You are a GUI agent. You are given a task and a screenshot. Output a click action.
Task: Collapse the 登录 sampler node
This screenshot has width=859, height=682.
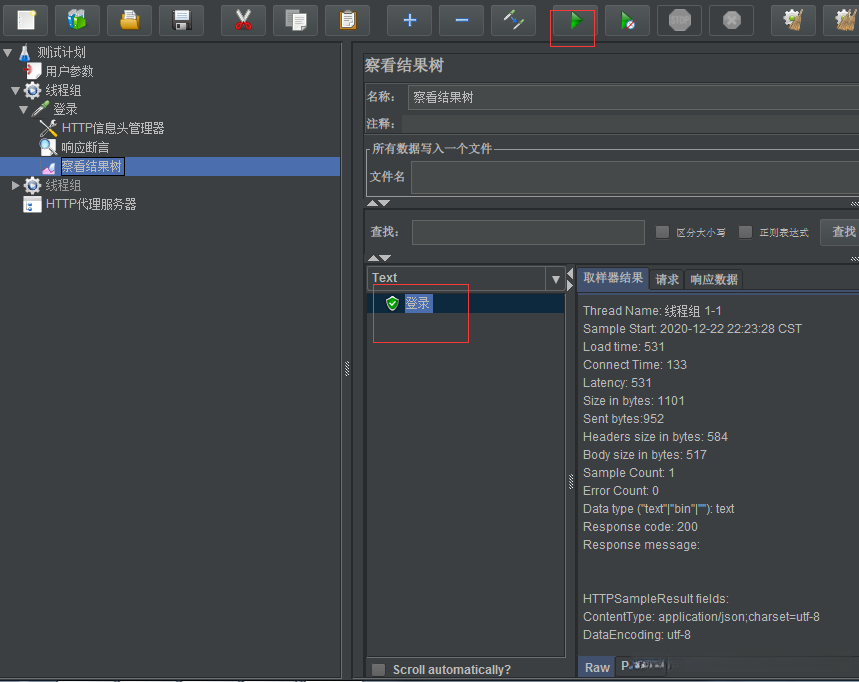point(24,110)
